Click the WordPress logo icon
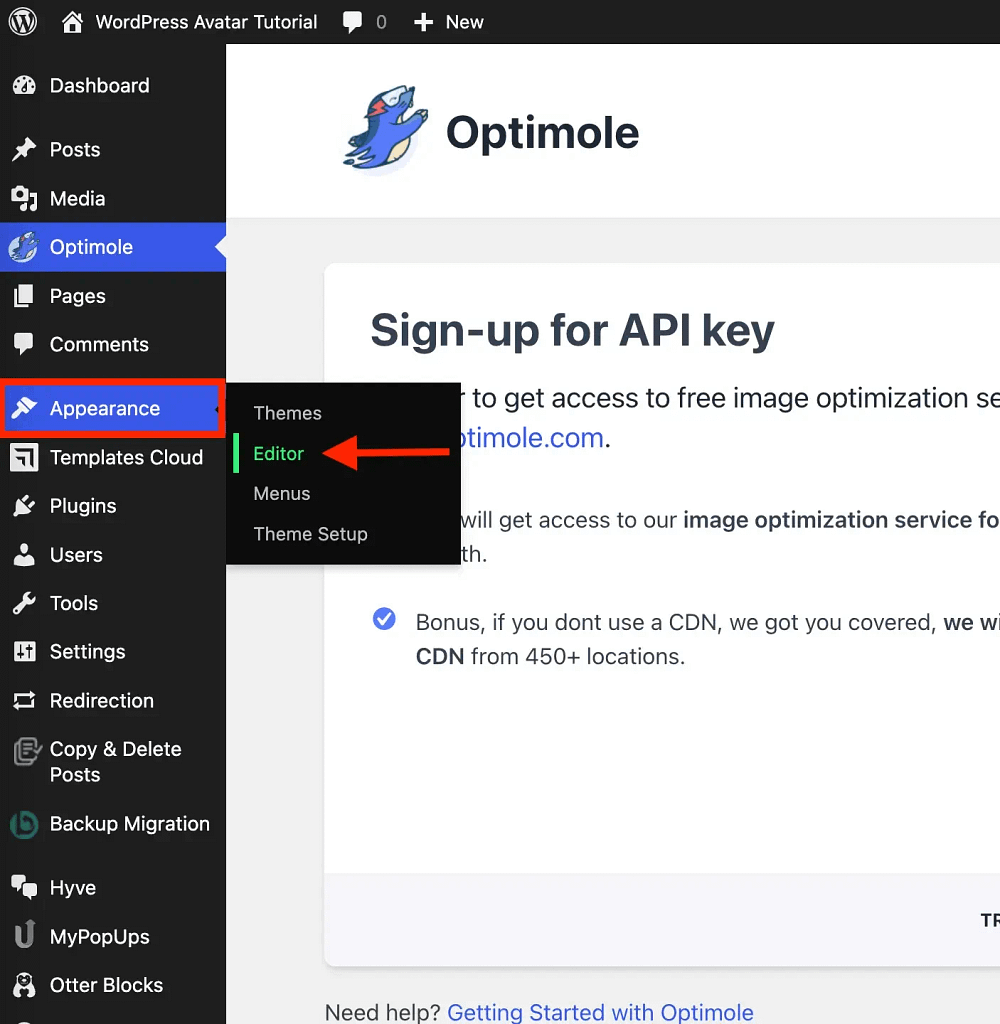This screenshot has height=1024, width=1000. coord(23,22)
